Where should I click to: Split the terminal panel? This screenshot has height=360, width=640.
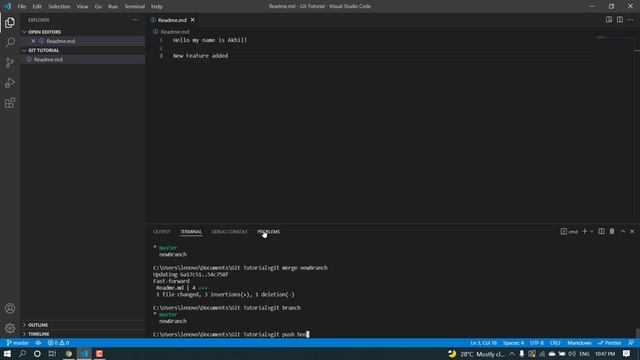click(x=601, y=231)
